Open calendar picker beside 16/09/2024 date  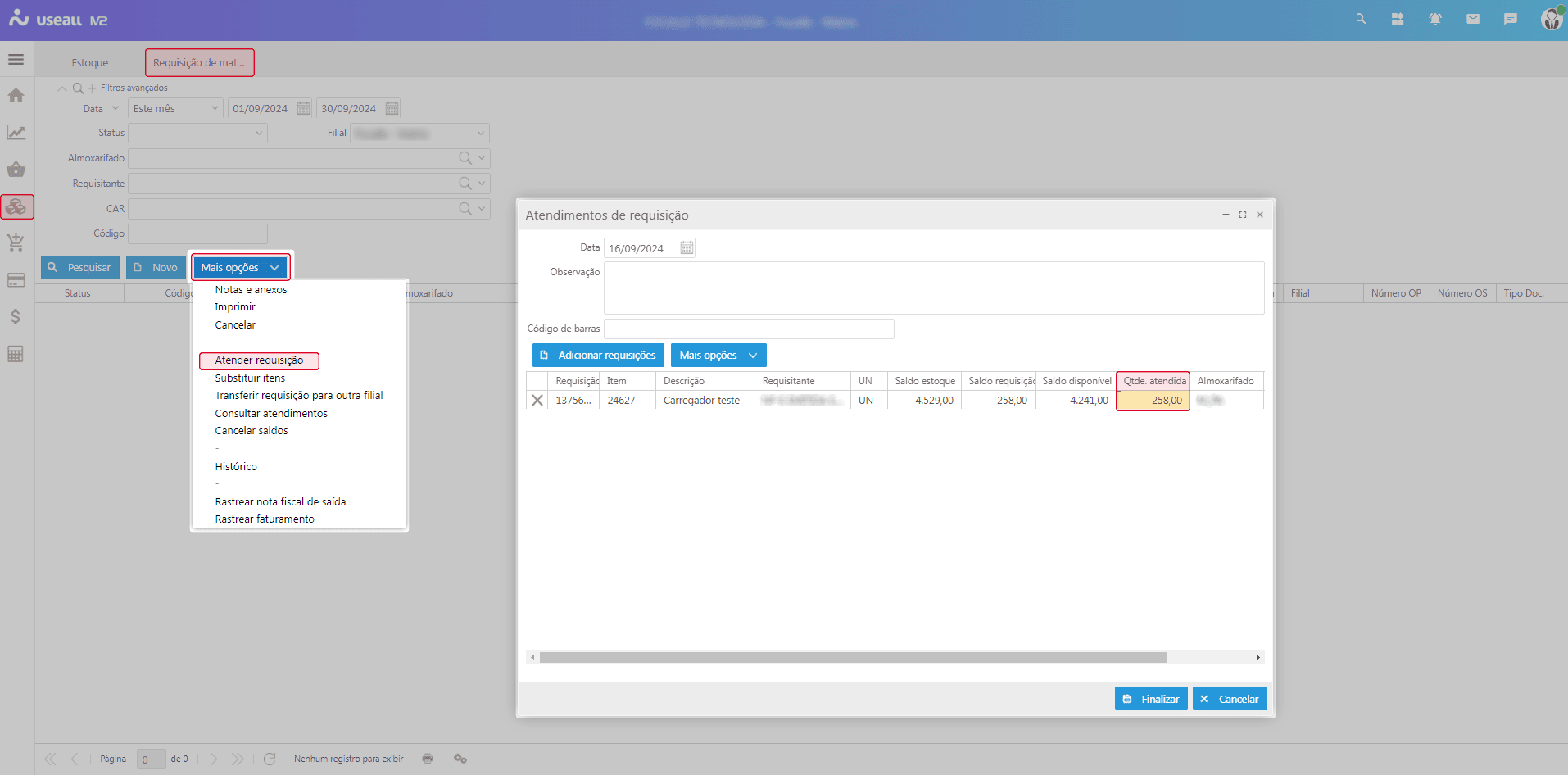(687, 248)
